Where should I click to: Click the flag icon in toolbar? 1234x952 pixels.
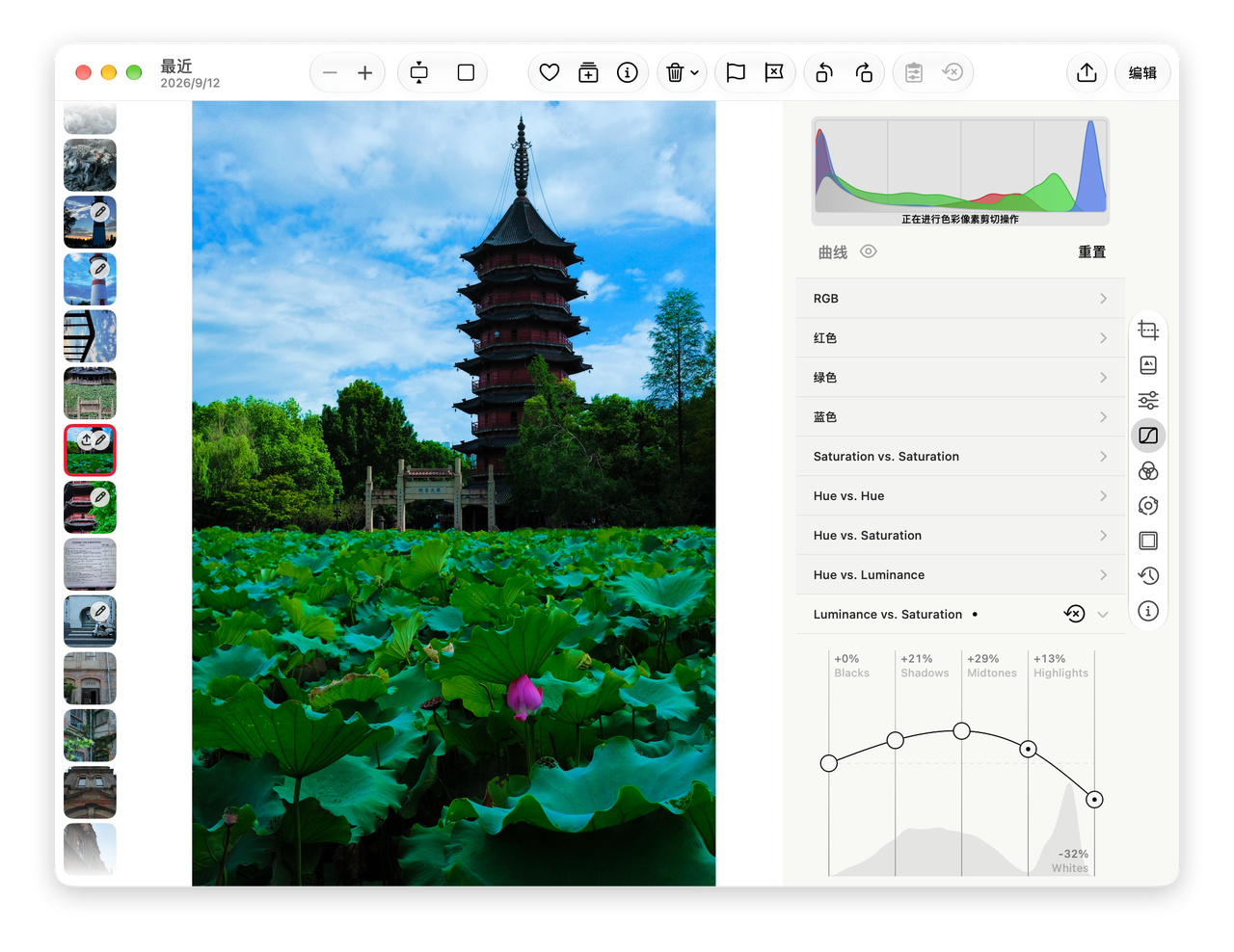click(736, 72)
